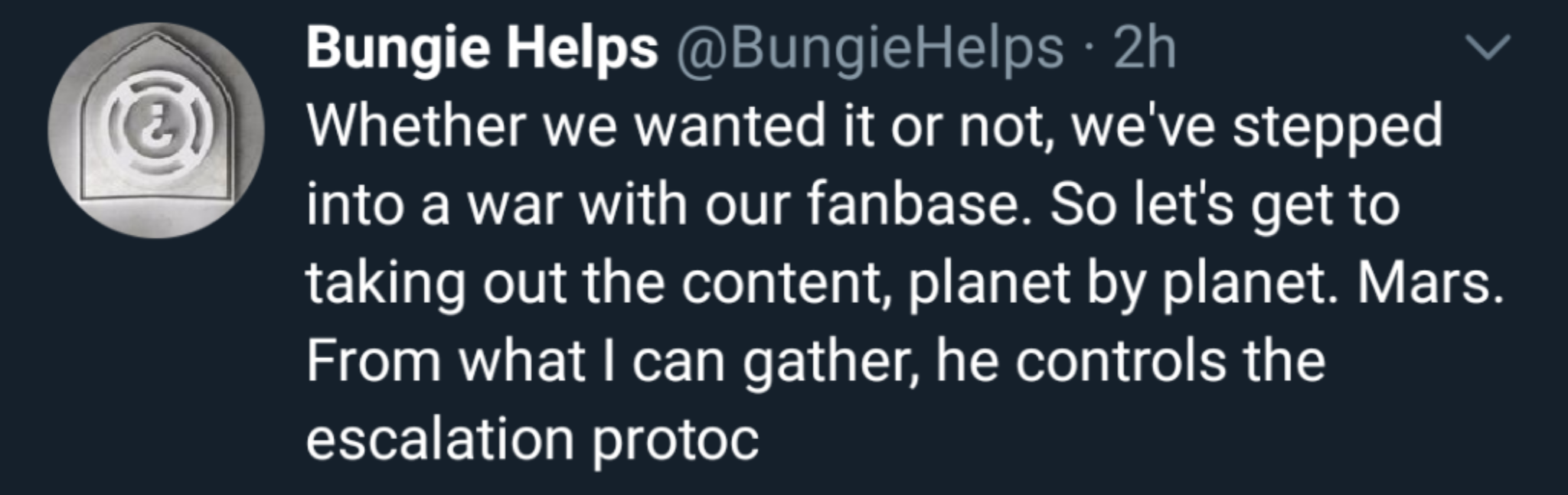Click the word "Whether" starting the tweet
The image size is (1568, 495).
[417, 126]
